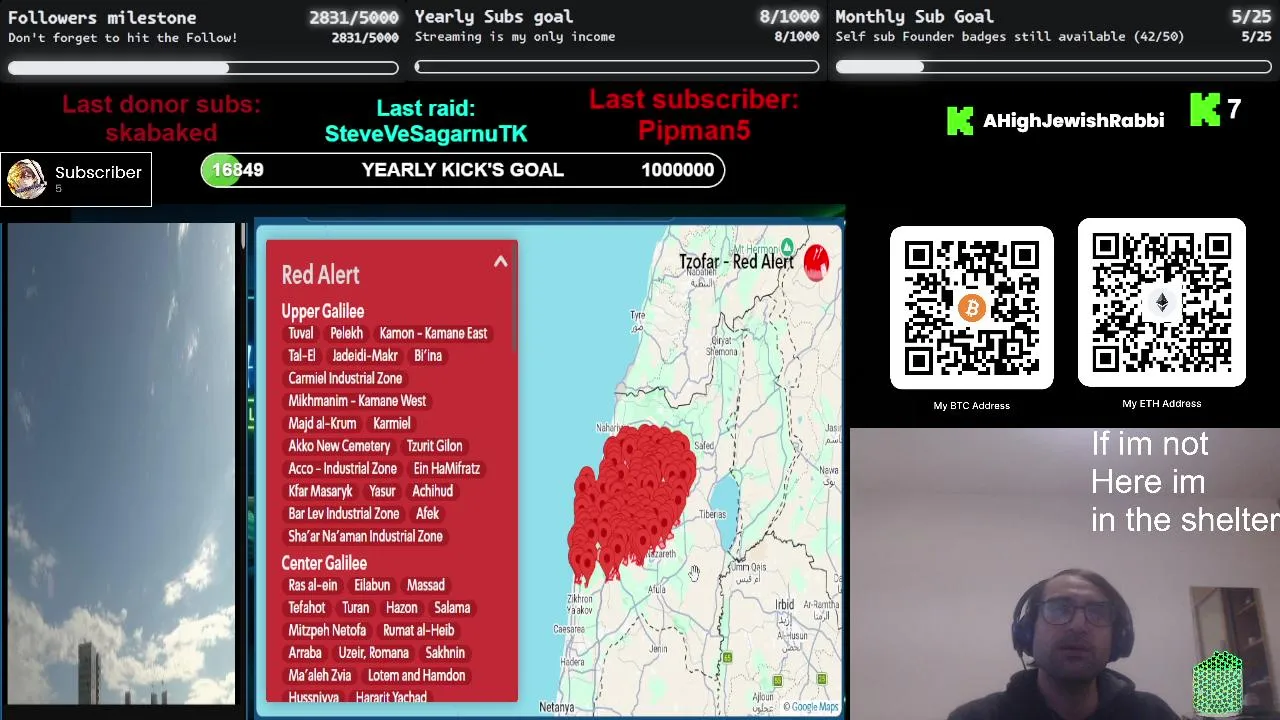Select the Rumat al-Heib entry
This screenshot has width=1280, height=720.
point(418,630)
